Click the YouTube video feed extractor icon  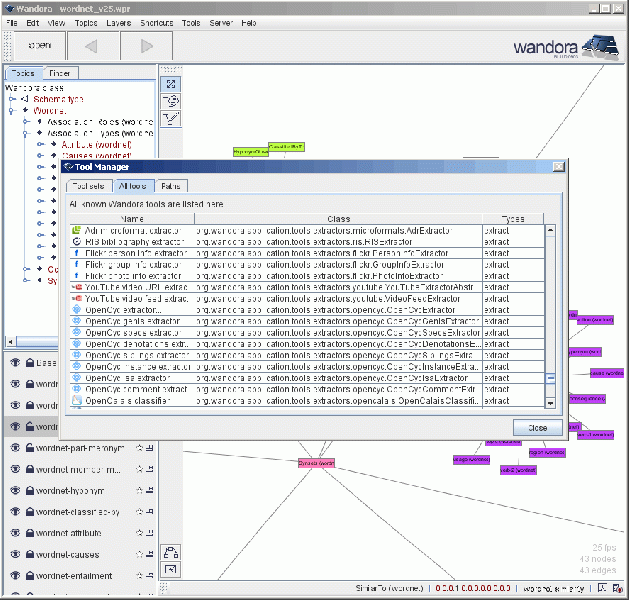tap(77, 298)
